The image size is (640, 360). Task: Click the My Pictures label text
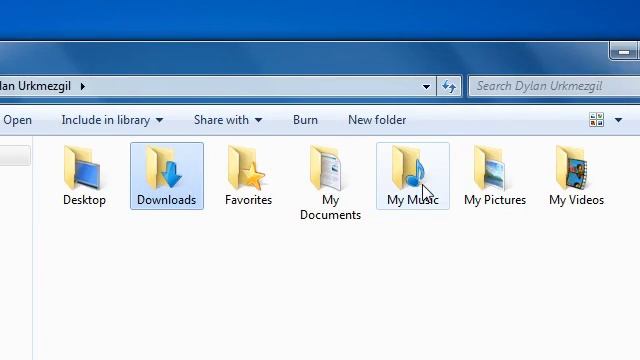pos(495,200)
